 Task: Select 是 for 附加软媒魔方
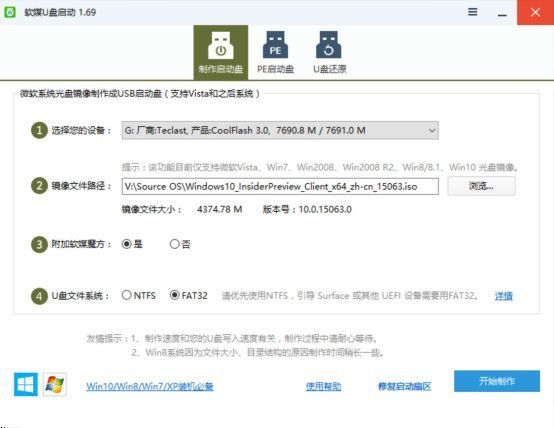click(132, 244)
